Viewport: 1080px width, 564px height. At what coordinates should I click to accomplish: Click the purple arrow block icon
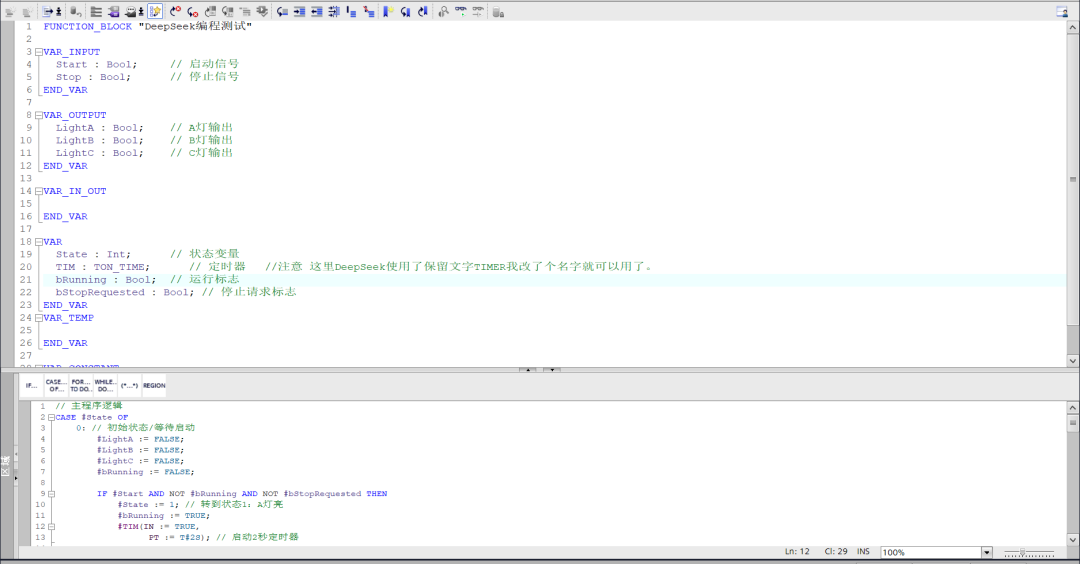point(114,12)
